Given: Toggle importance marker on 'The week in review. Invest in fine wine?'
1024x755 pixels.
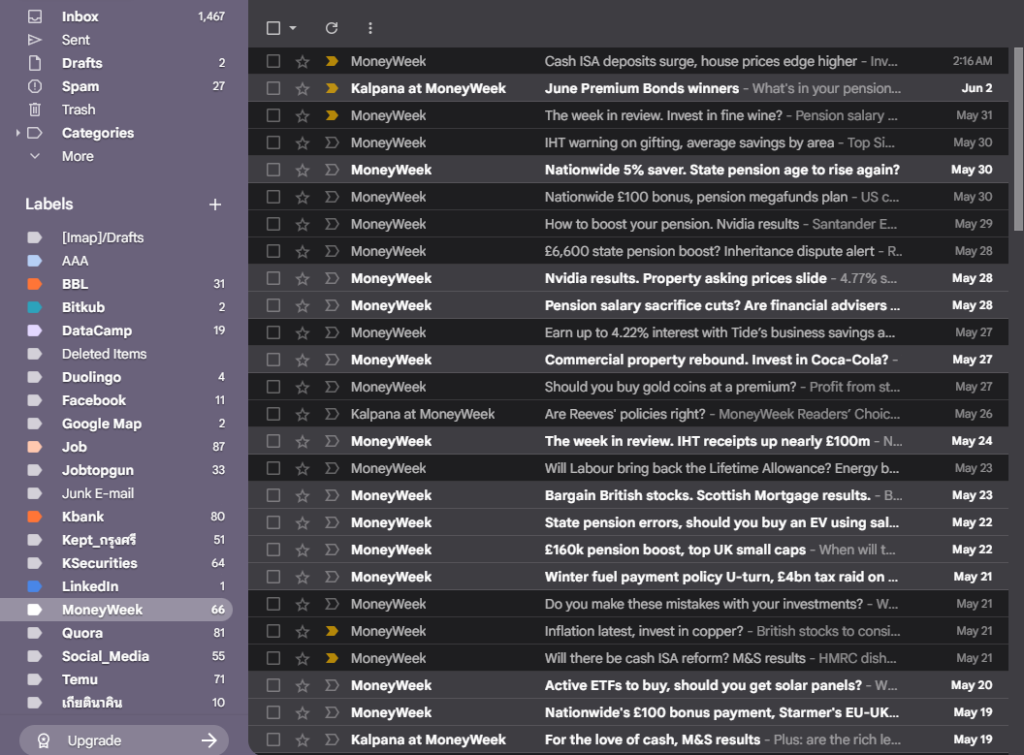Looking at the screenshot, I should 332,116.
